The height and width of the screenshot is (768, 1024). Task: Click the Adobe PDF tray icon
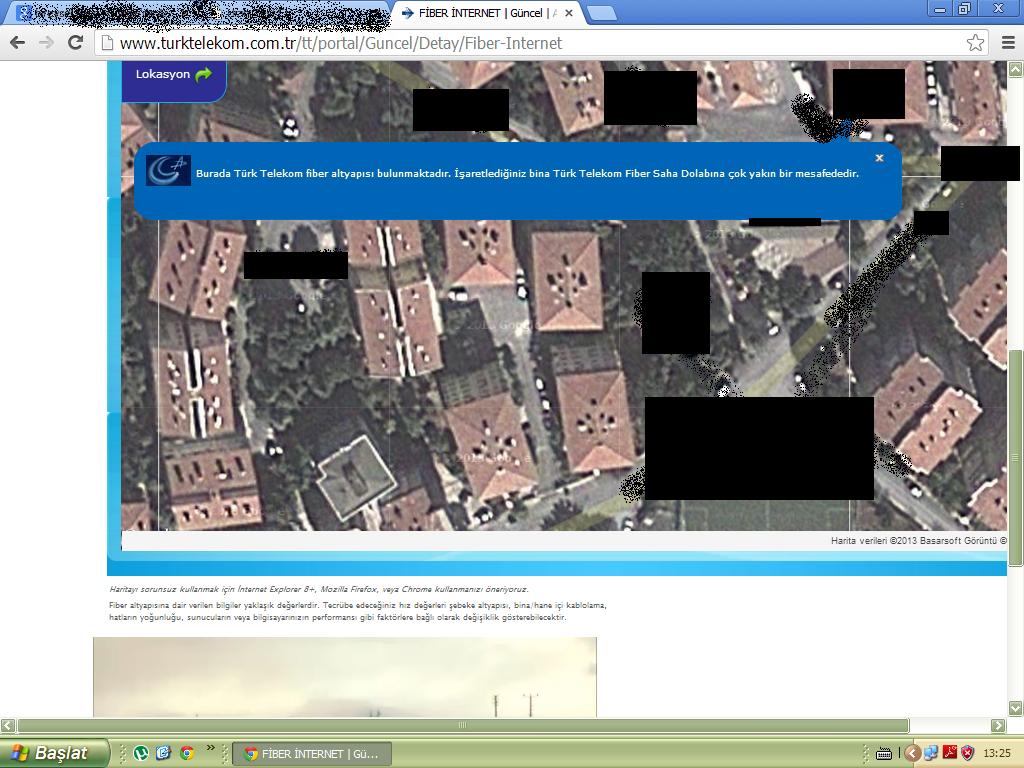[949, 753]
